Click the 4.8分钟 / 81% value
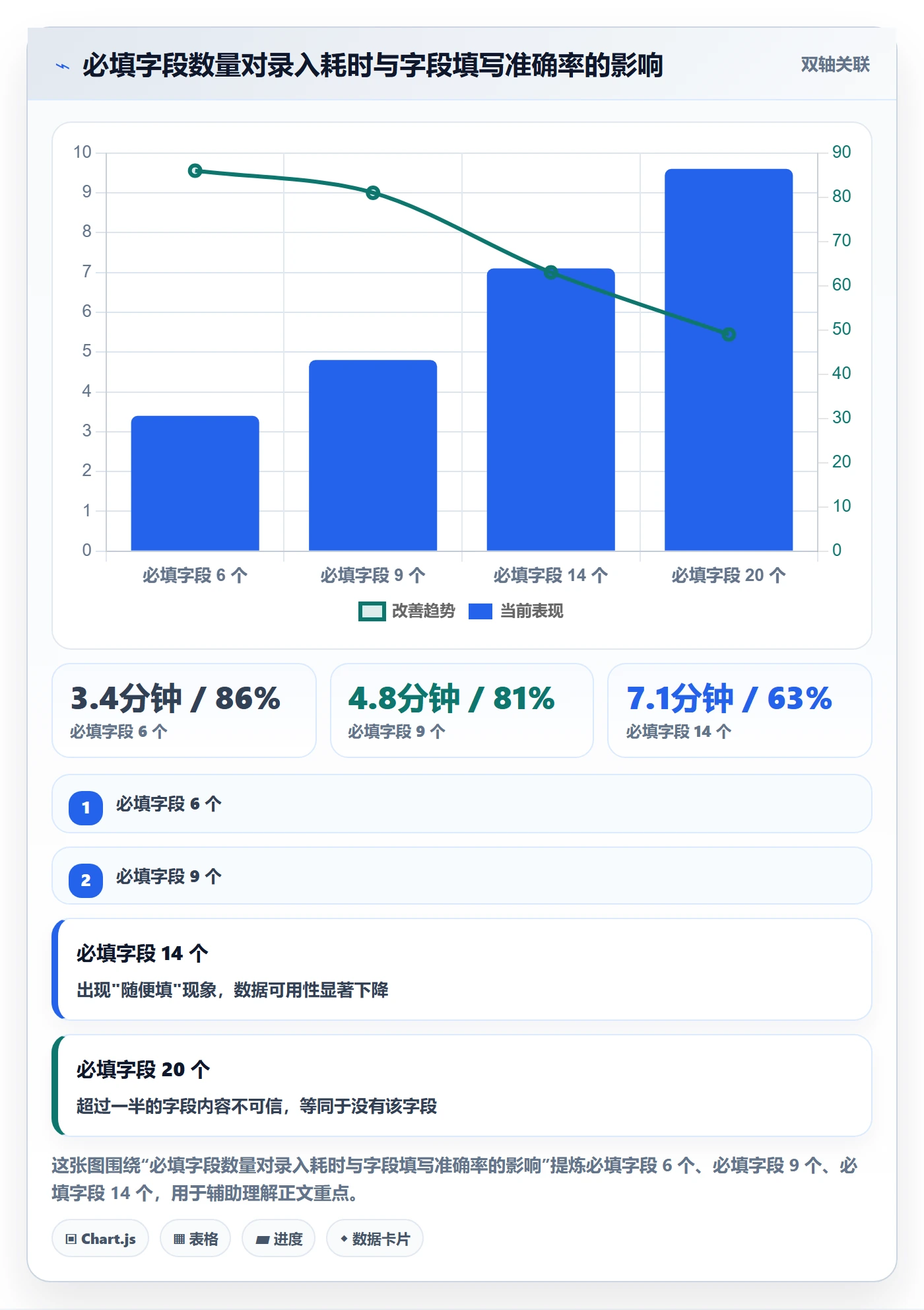 pyautogui.click(x=451, y=699)
